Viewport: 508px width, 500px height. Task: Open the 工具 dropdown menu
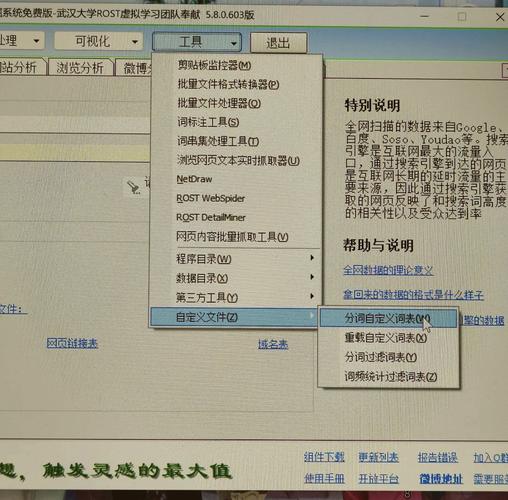(x=197, y=42)
